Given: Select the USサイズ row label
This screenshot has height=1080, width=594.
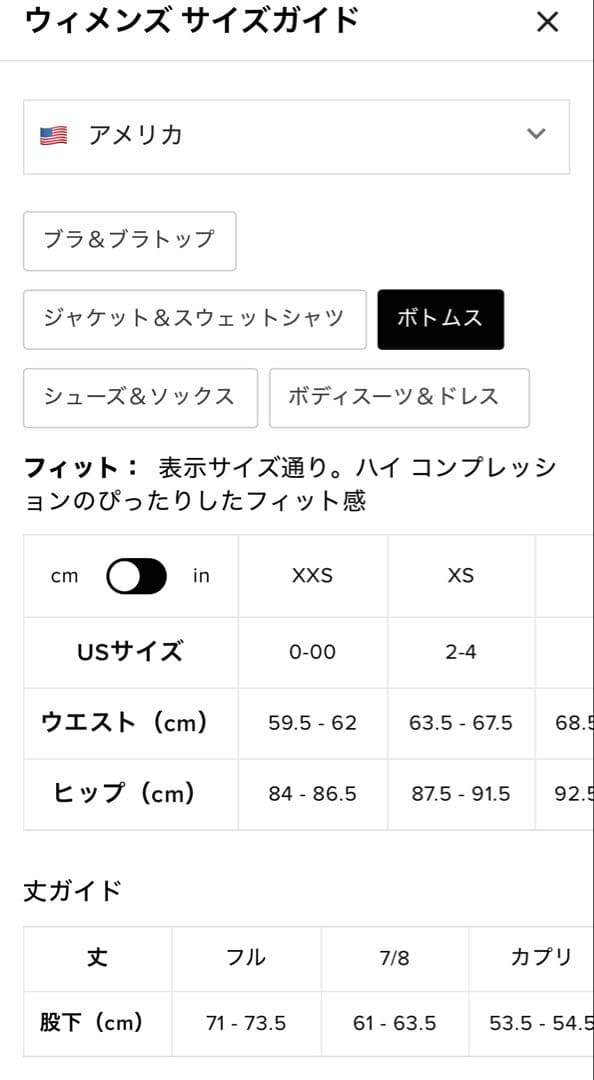Looking at the screenshot, I should pyautogui.click(x=131, y=652).
